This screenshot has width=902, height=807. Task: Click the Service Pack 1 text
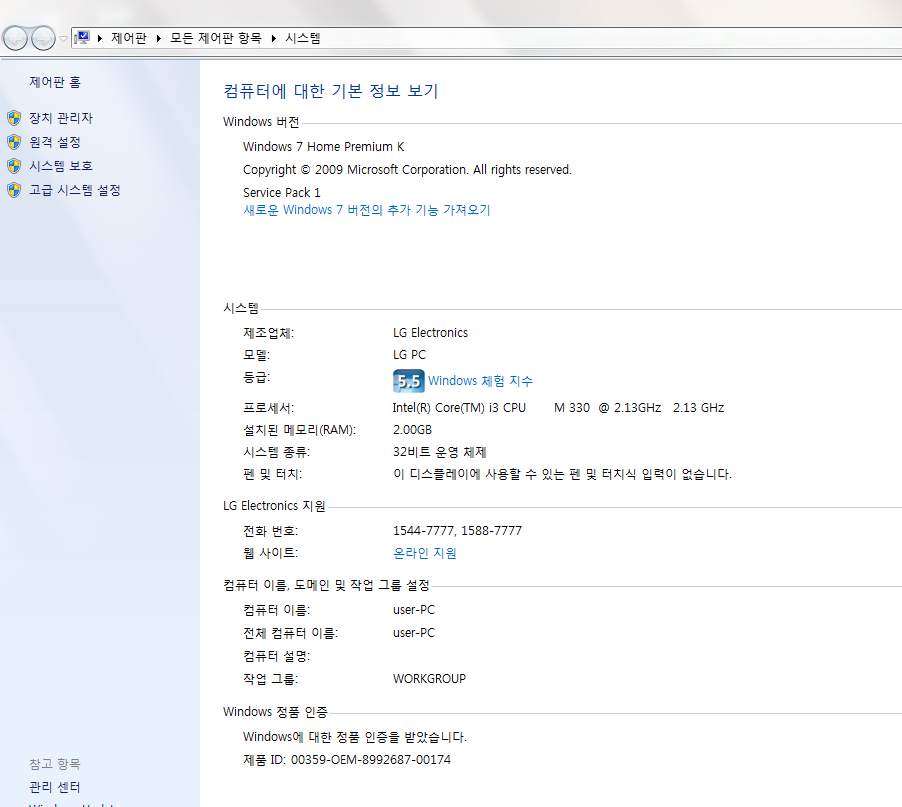pos(282,193)
